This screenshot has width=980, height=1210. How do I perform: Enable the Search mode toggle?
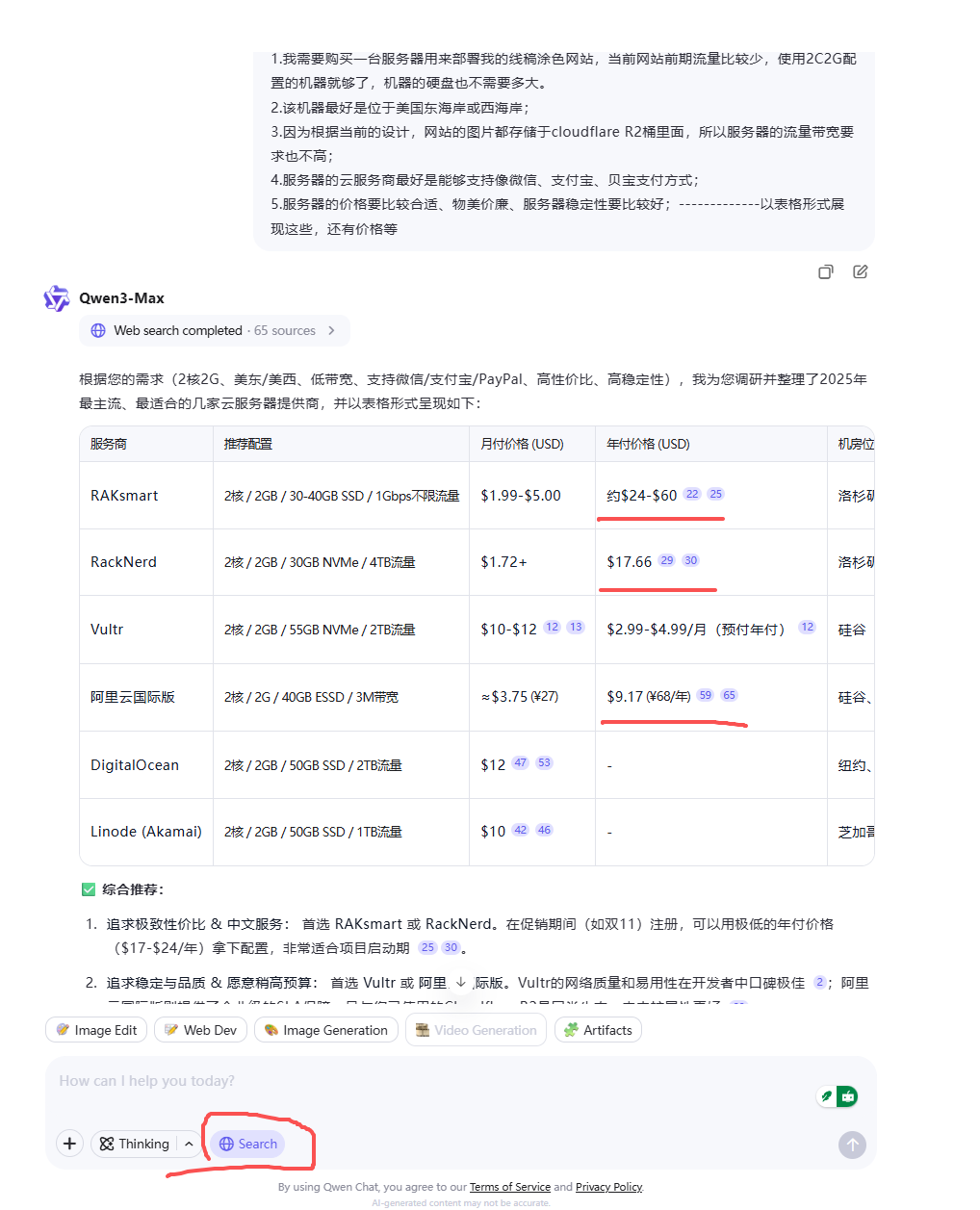pos(247,1144)
